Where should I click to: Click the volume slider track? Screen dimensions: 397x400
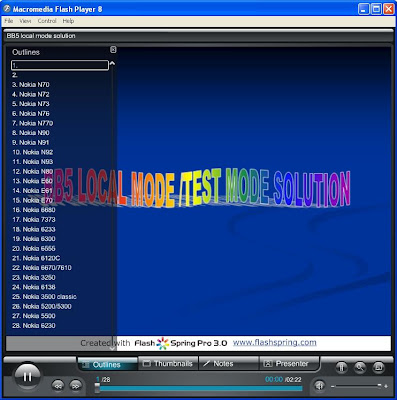[x=357, y=386]
